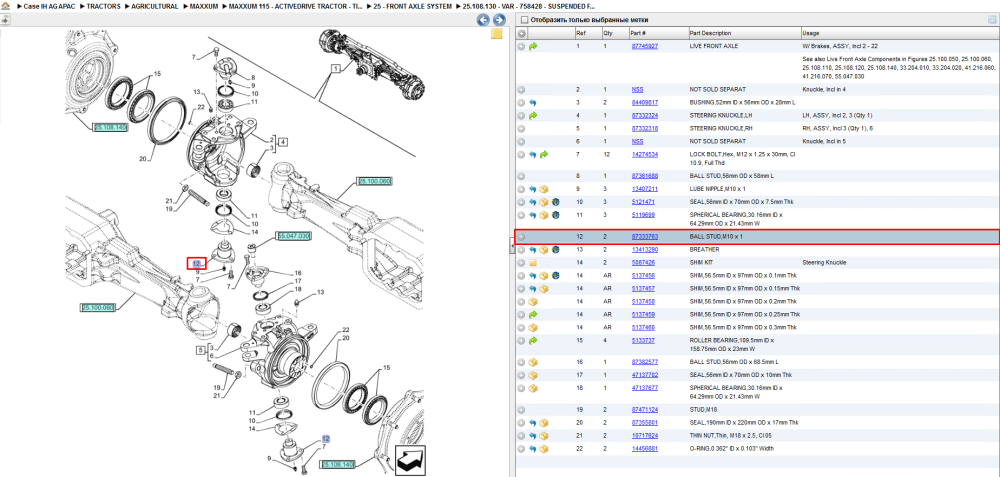Image resolution: width=1000 pixels, height=477 pixels.
Task: Add LIVE FRONT AXLE row via circle icon
Action: click(x=521, y=47)
